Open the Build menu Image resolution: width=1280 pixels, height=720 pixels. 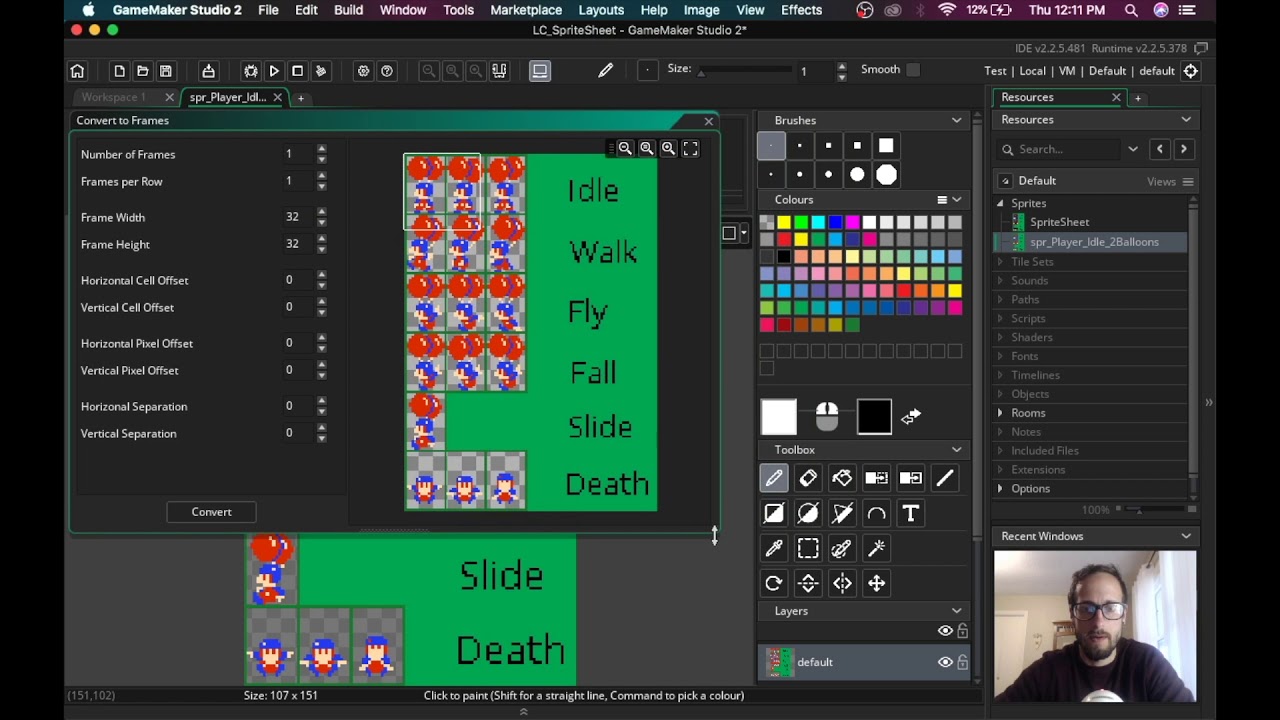pos(348,10)
